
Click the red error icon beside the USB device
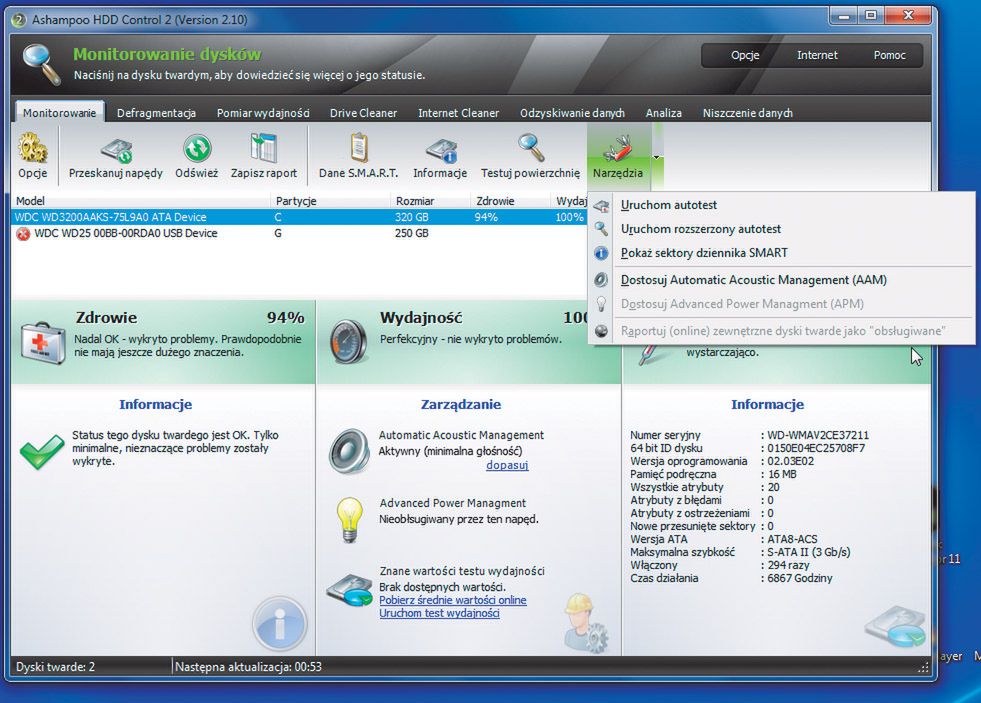tap(23, 233)
